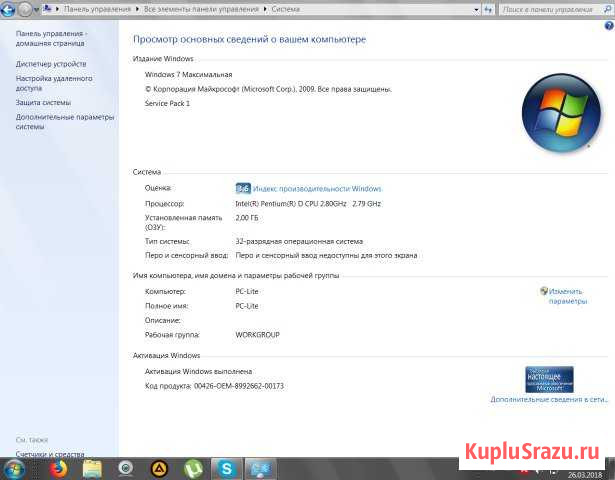Open "Счетчики и средства" link at sidebar bottom
The height and width of the screenshot is (480, 615).
(x=50, y=454)
